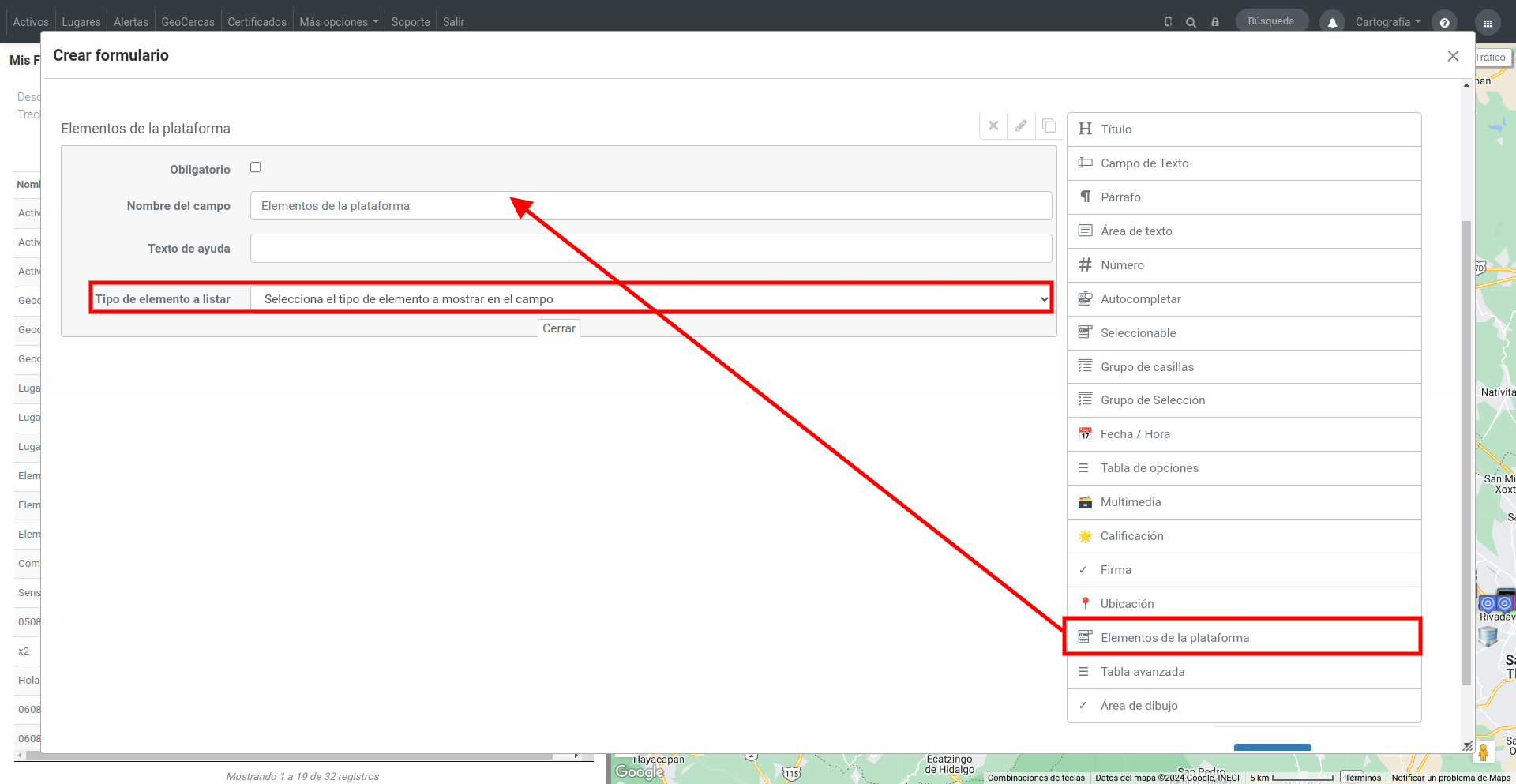Click the device icon in top bar

point(1169,22)
